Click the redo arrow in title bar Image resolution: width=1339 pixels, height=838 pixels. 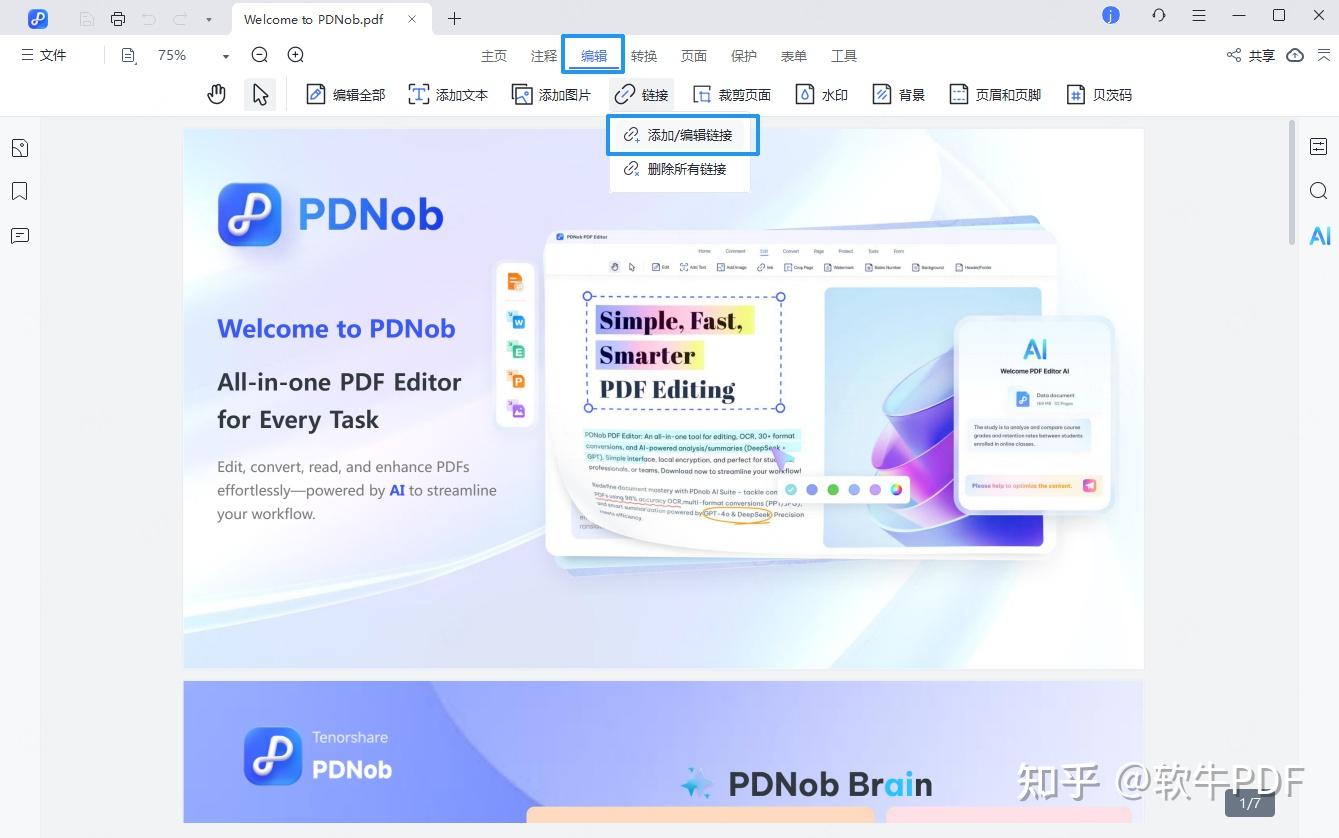[x=180, y=18]
